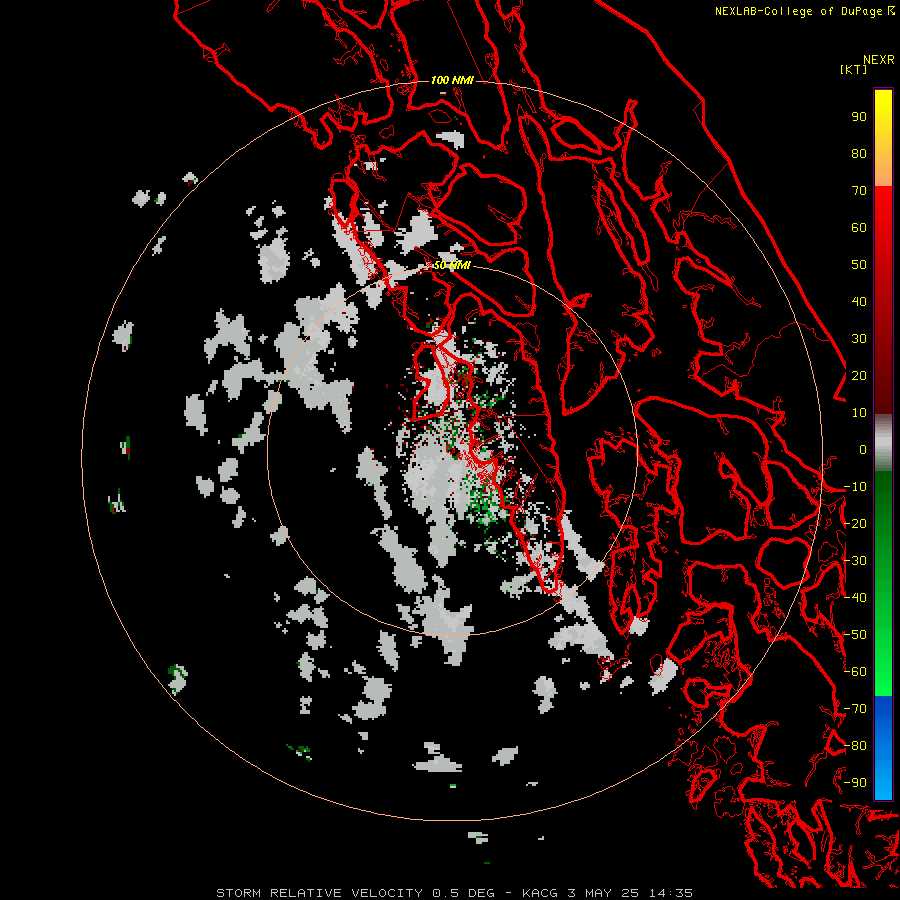Click the NEXR label above the color bar
The height and width of the screenshot is (900, 900).
point(878,60)
